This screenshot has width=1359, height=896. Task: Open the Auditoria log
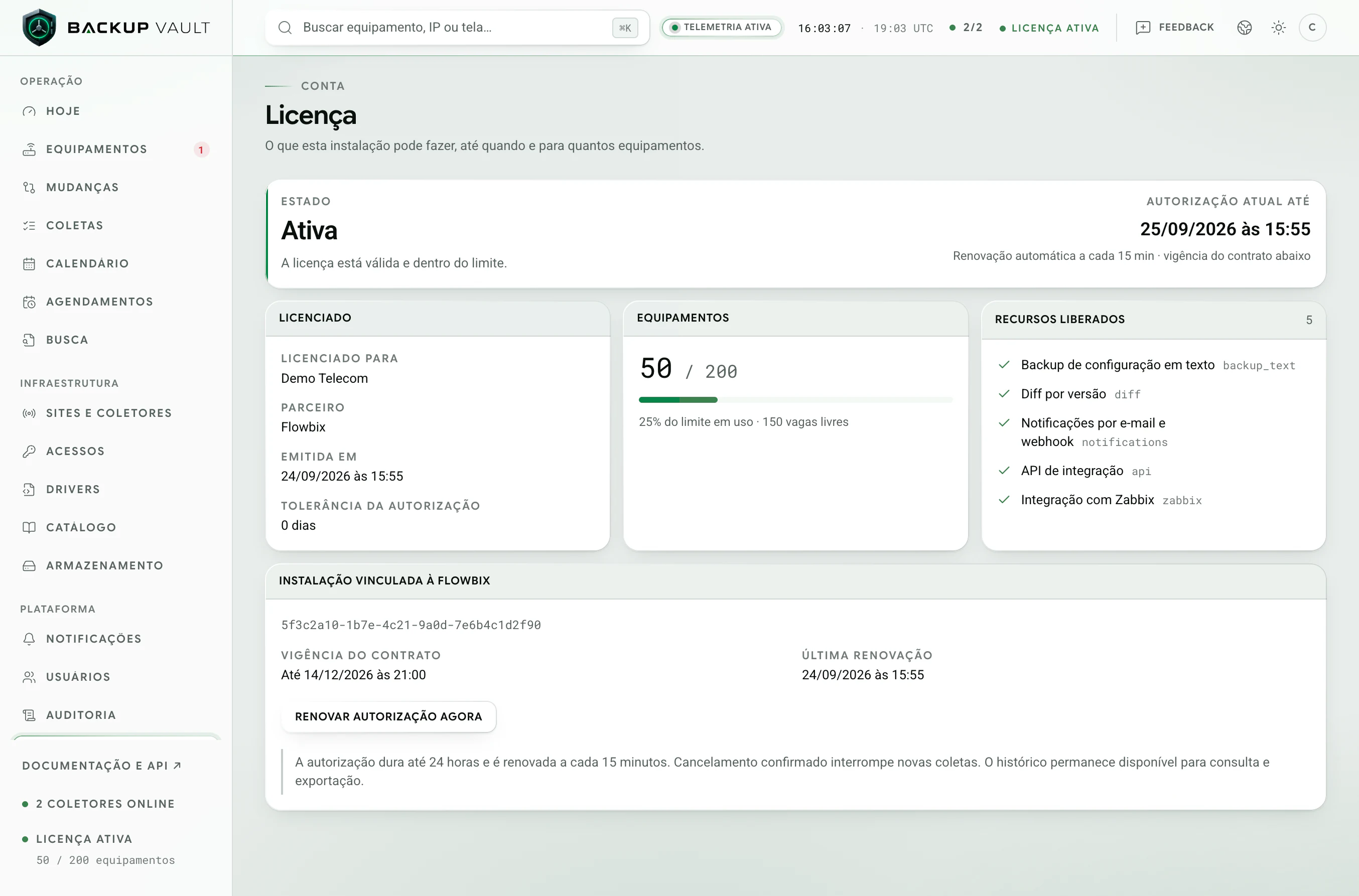[x=115, y=715]
